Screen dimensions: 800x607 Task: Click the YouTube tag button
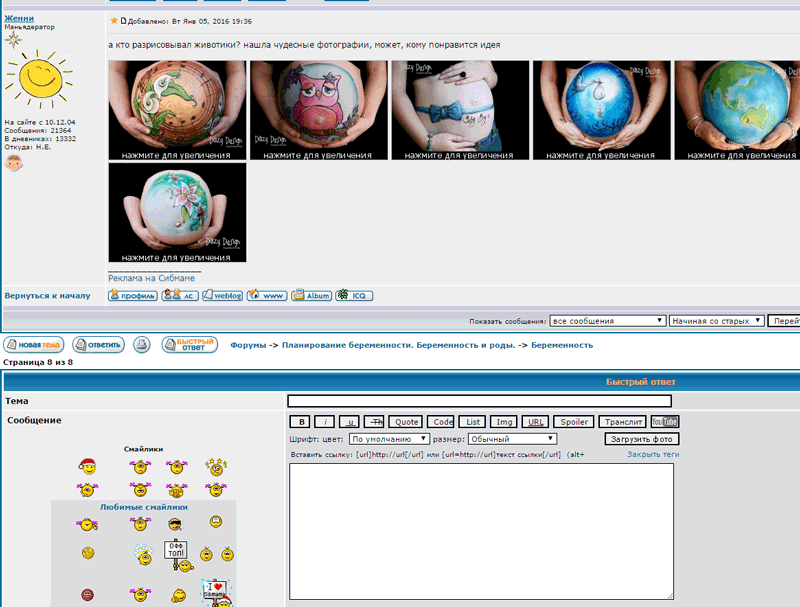coord(665,422)
